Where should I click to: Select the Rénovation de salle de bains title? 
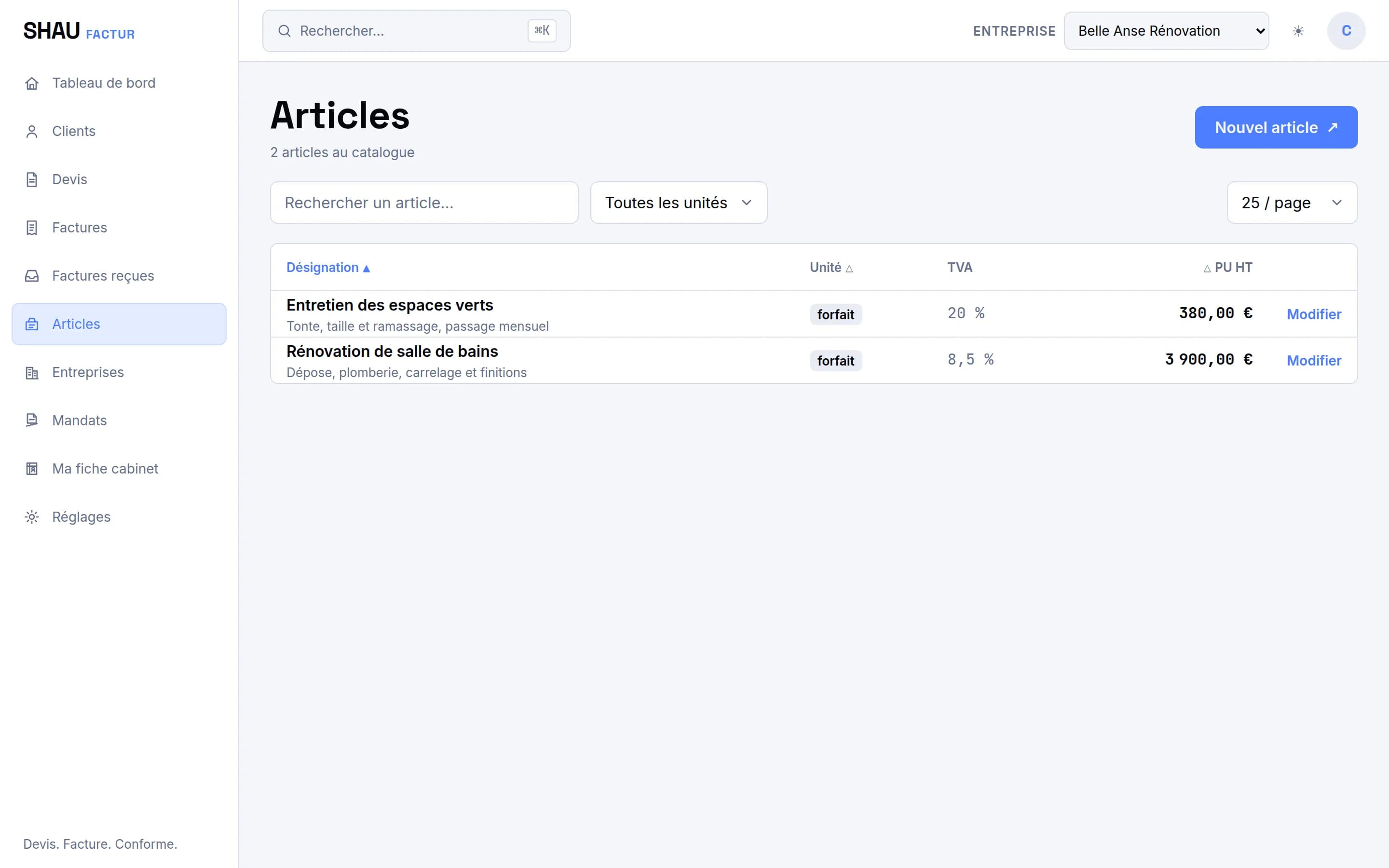coord(392,352)
